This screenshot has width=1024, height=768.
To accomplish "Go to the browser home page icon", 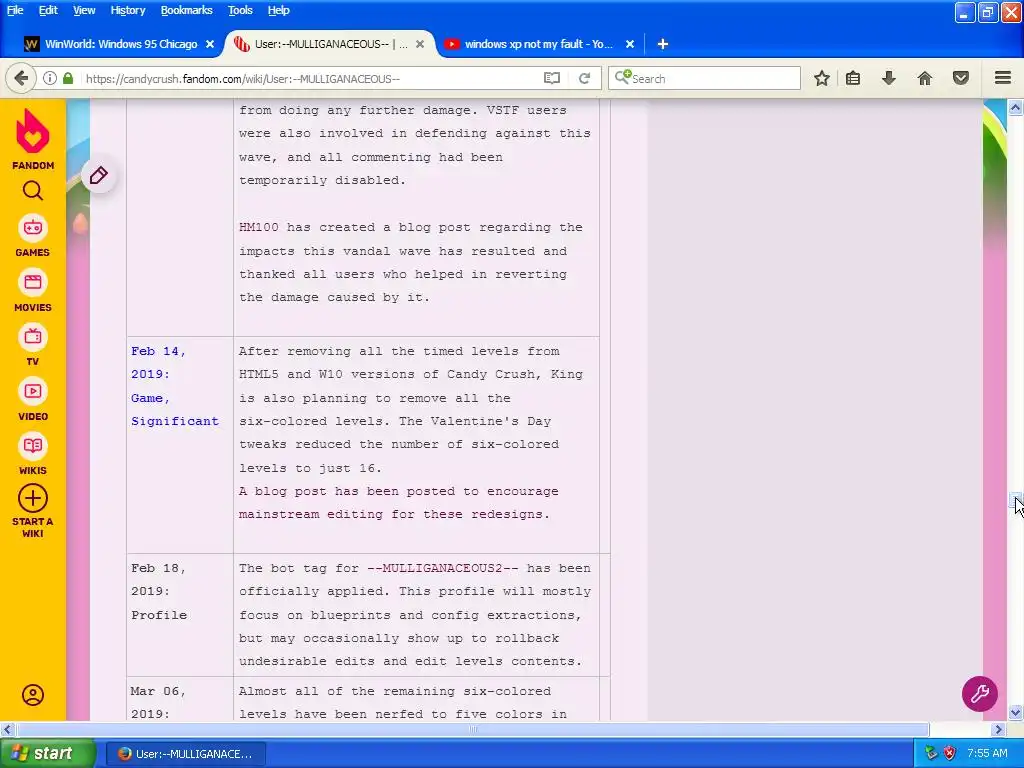I will click(925, 78).
